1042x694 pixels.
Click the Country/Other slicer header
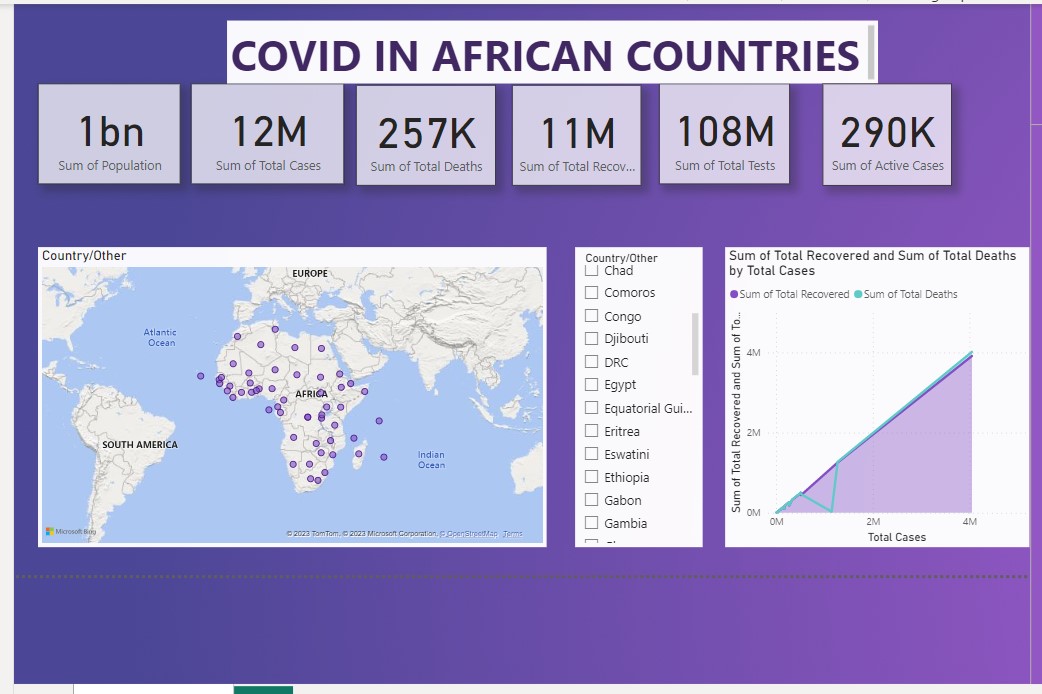(621, 258)
